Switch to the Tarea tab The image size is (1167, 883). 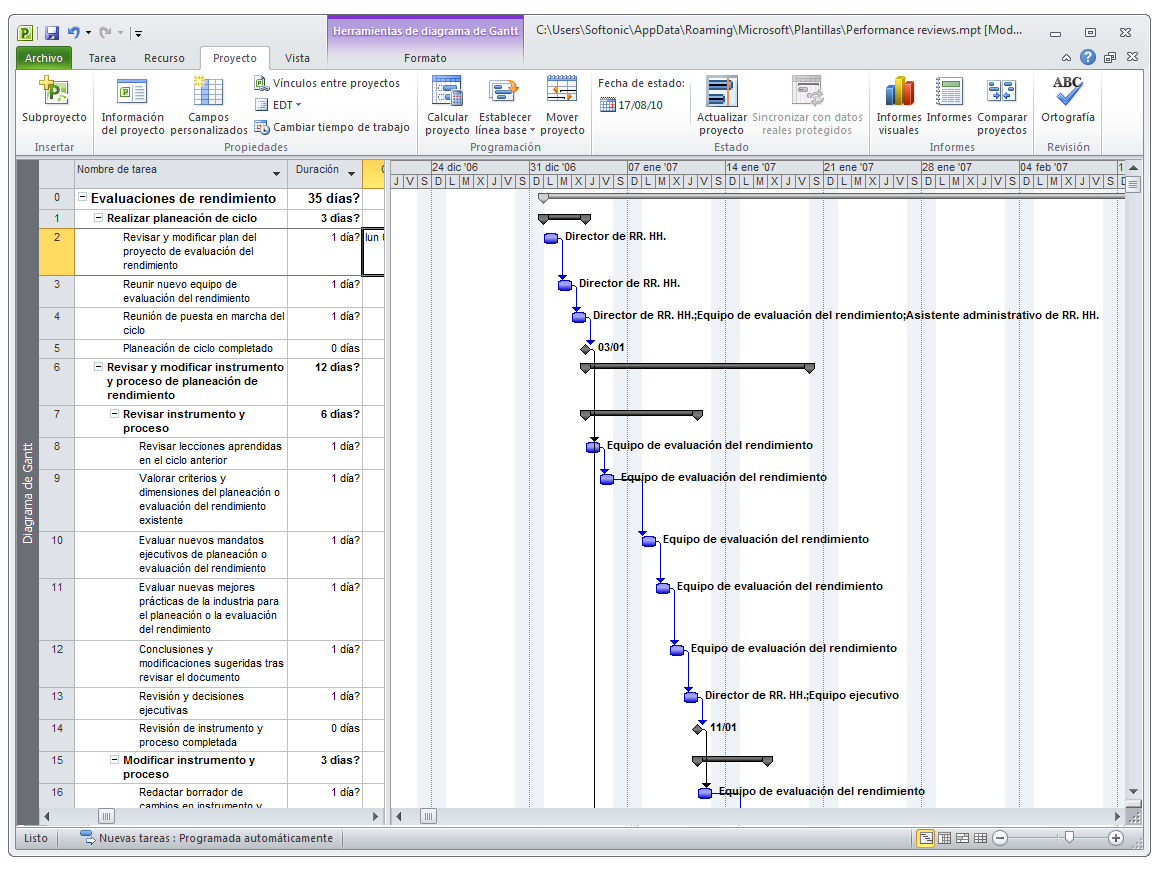point(102,58)
